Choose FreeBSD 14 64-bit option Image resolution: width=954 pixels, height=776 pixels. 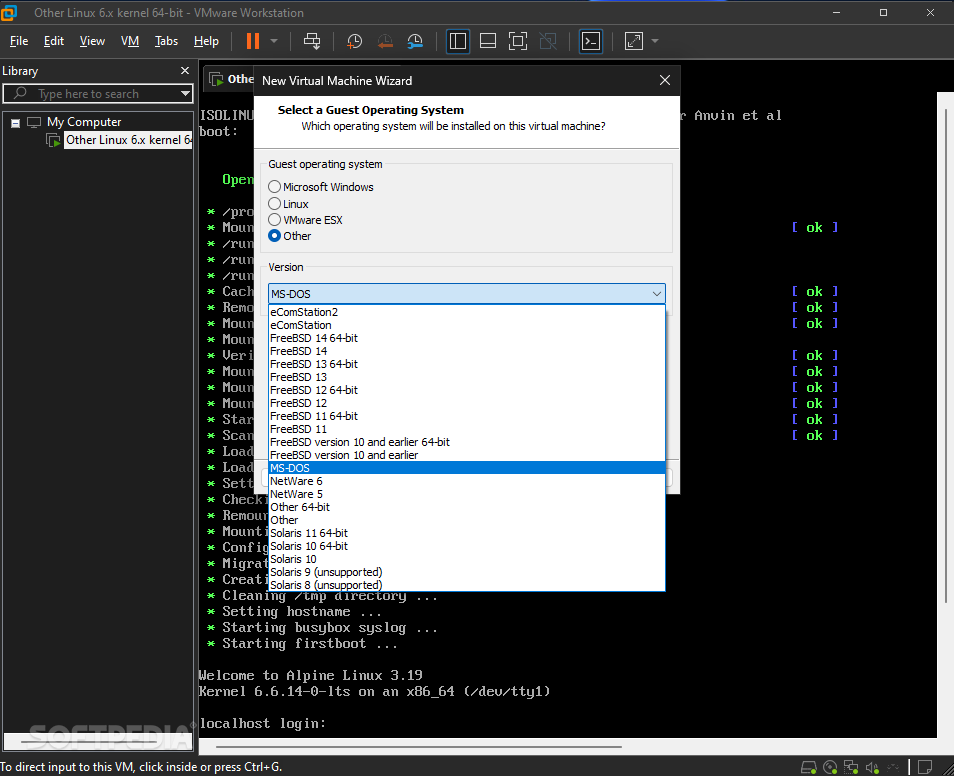(x=466, y=338)
